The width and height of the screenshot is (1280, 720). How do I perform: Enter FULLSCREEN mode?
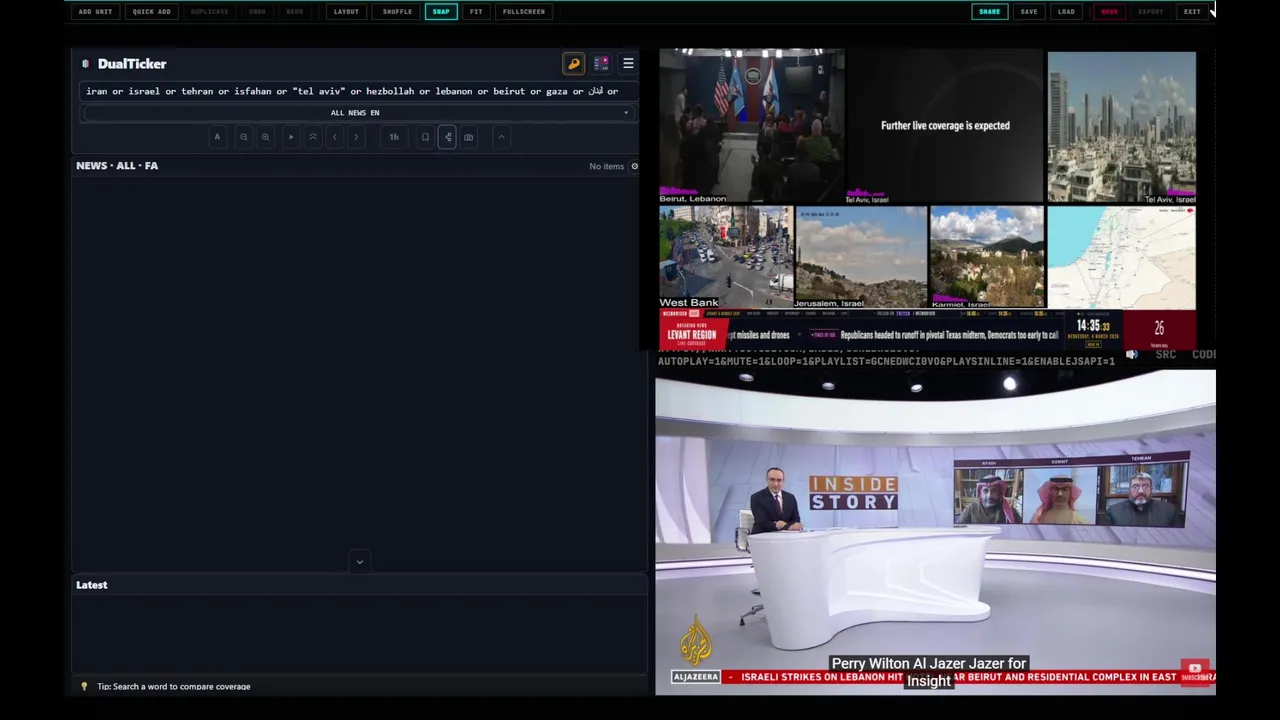pyautogui.click(x=524, y=12)
